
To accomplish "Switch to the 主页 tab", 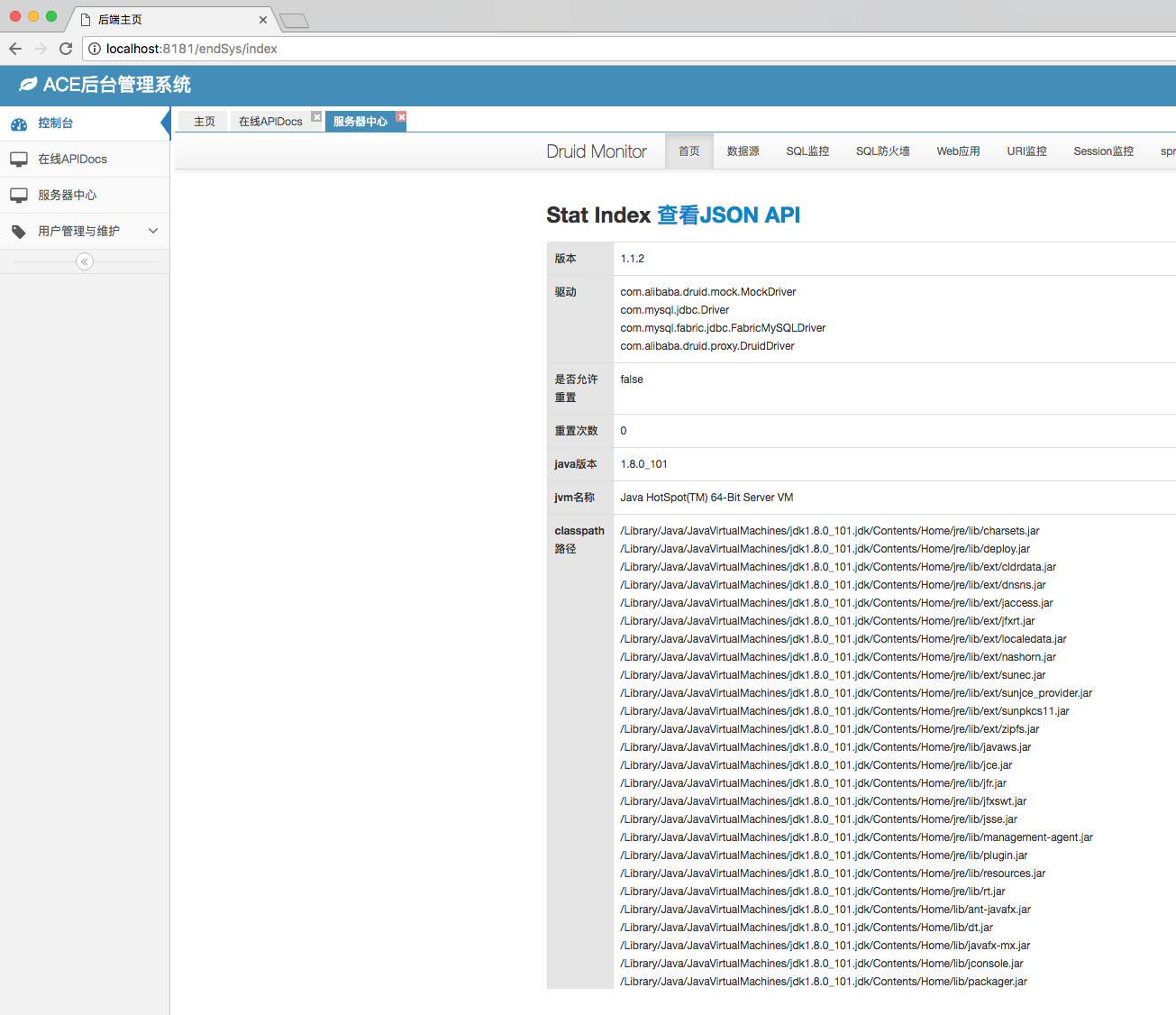I will pos(205,122).
